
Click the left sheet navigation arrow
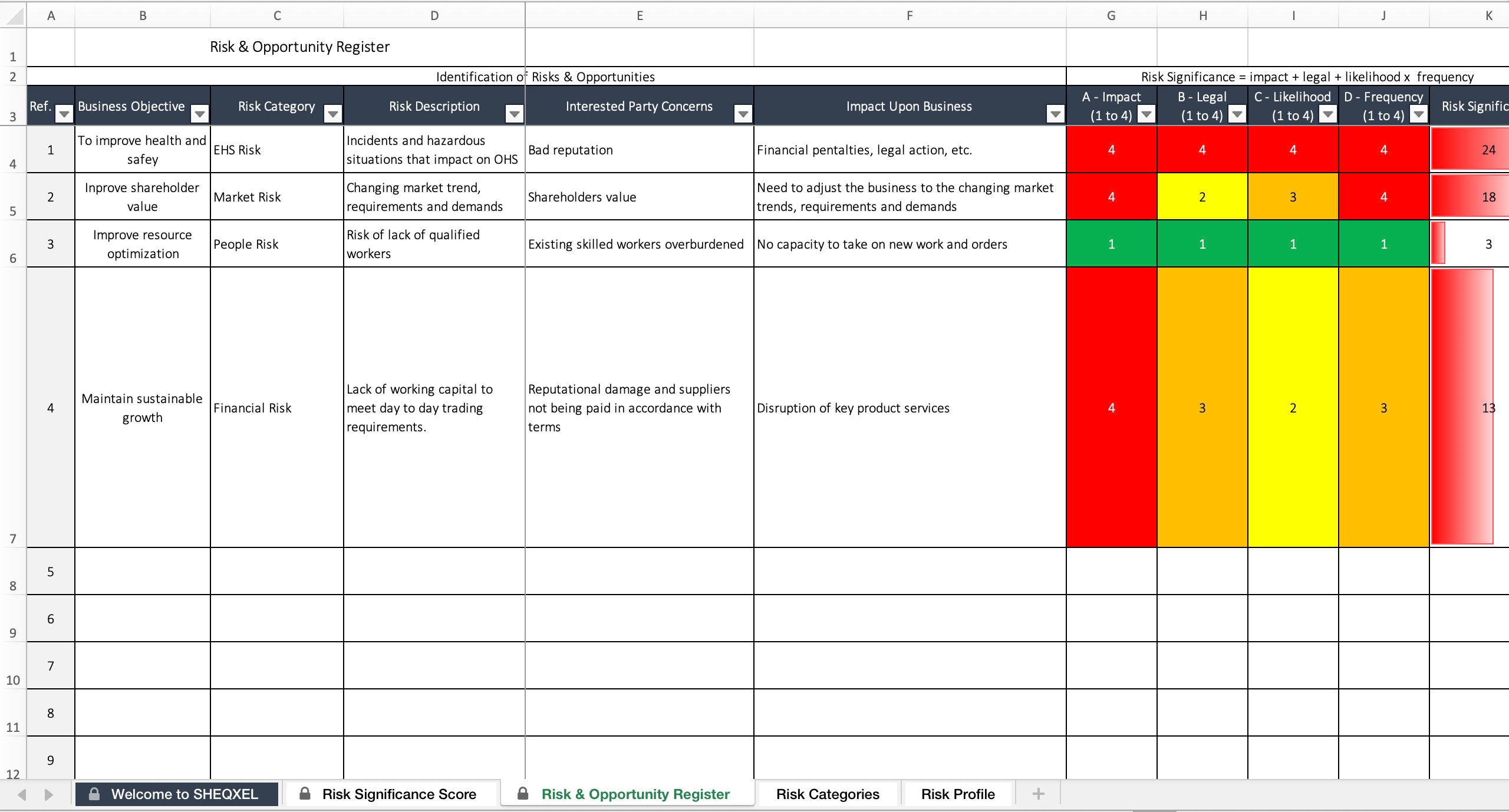pos(22,794)
